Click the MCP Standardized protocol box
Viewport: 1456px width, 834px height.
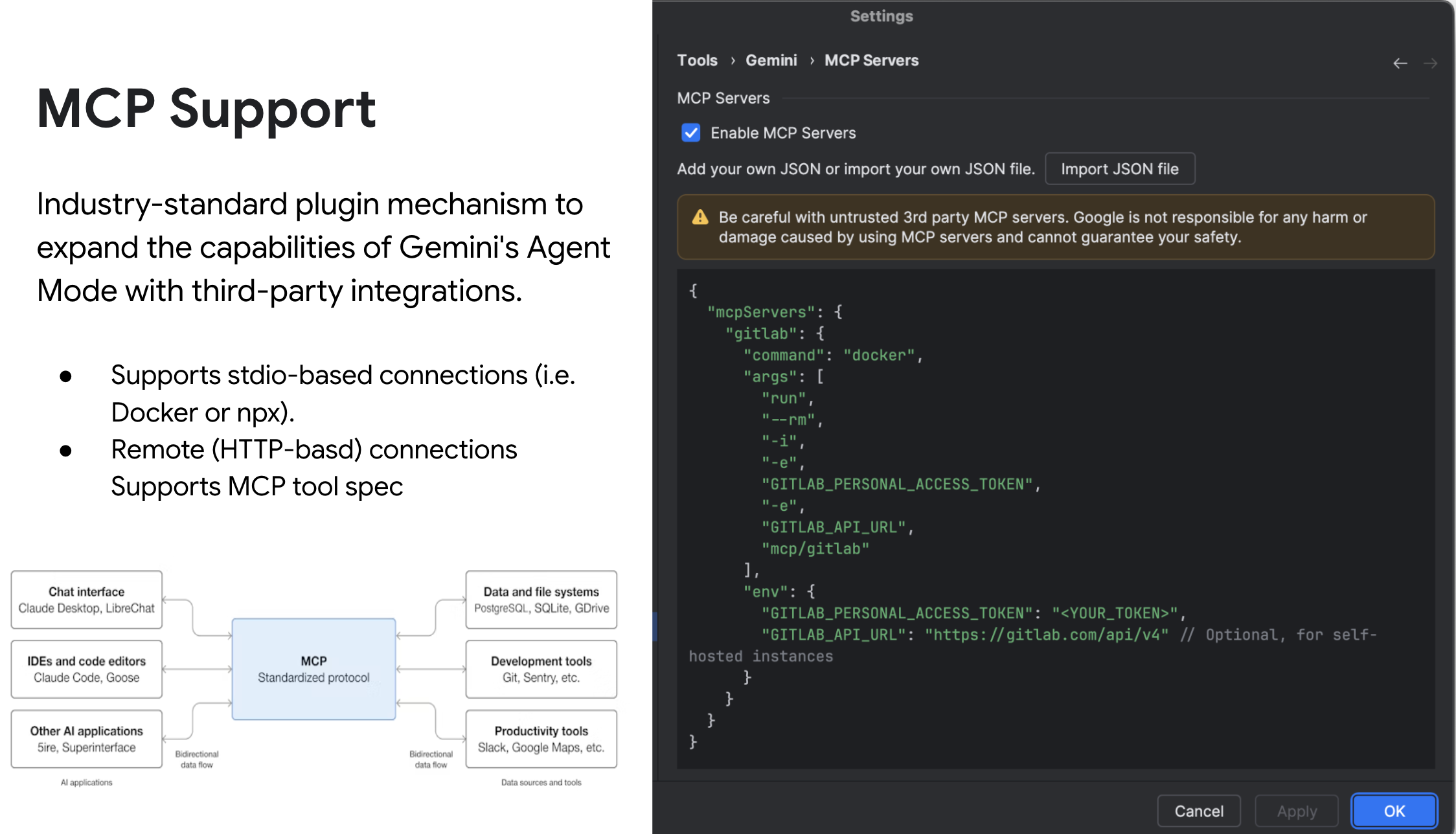(x=313, y=669)
